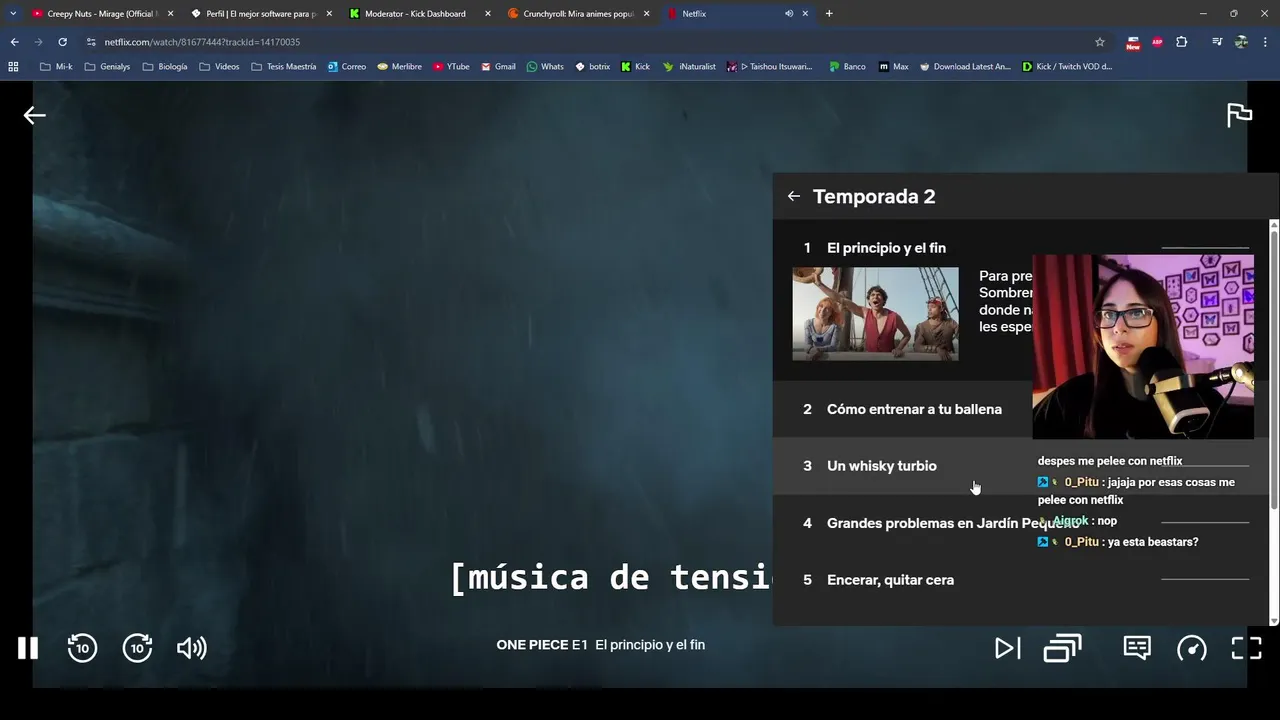Image resolution: width=1280 pixels, height=720 pixels.
Task: Open the Biología bookmark folder
Action: 165,67
